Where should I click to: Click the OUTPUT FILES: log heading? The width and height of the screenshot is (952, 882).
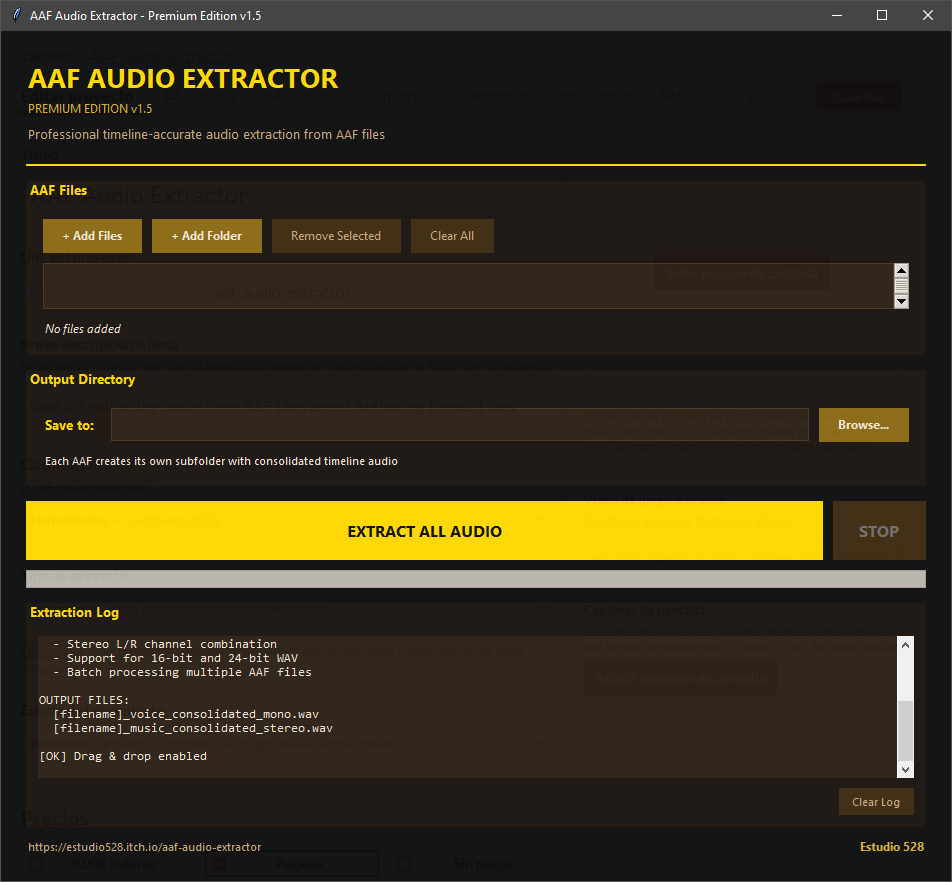tap(84, 700)
